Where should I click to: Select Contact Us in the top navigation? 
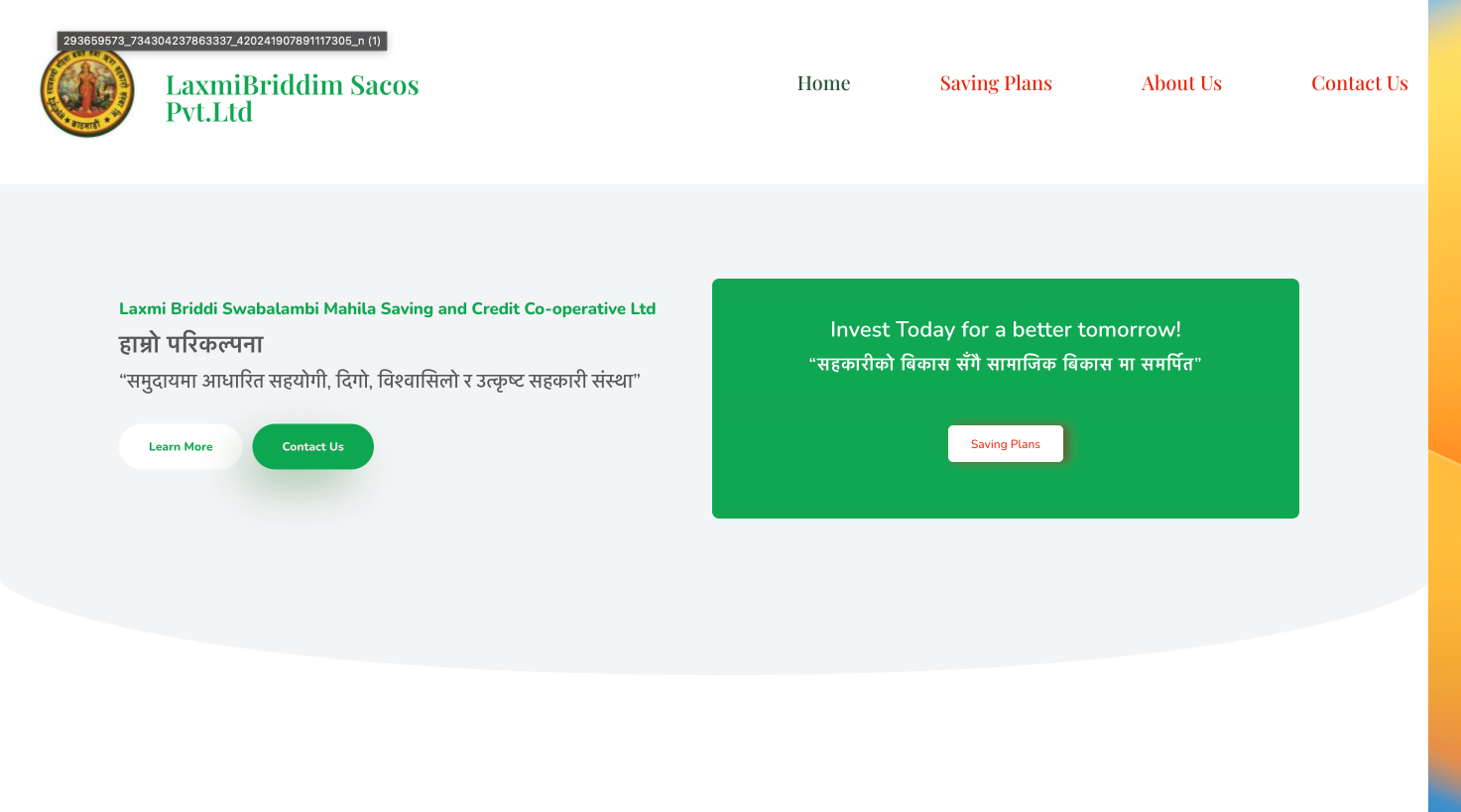point(1359,83)
